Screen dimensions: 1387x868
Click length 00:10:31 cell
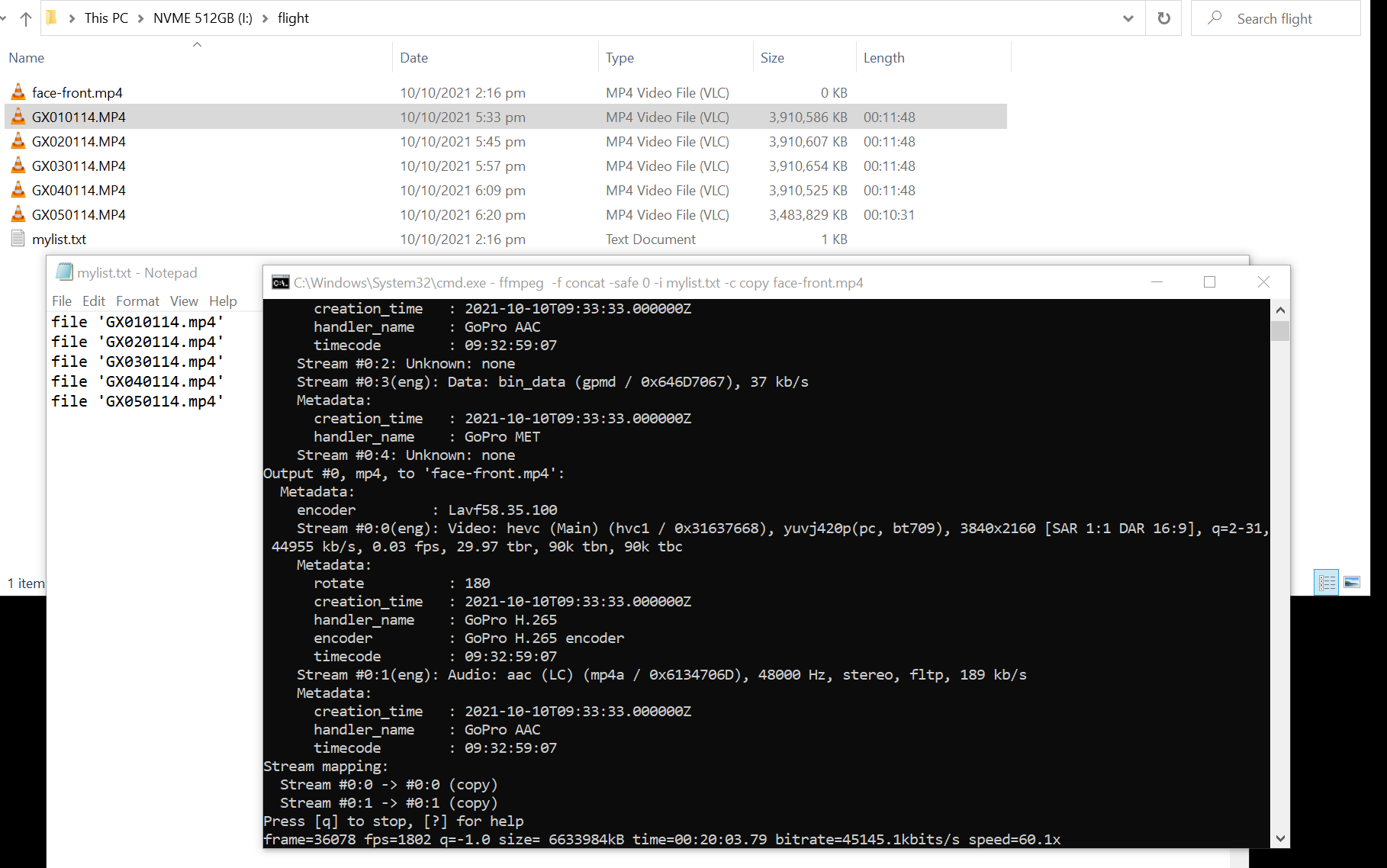click(889, 214)
